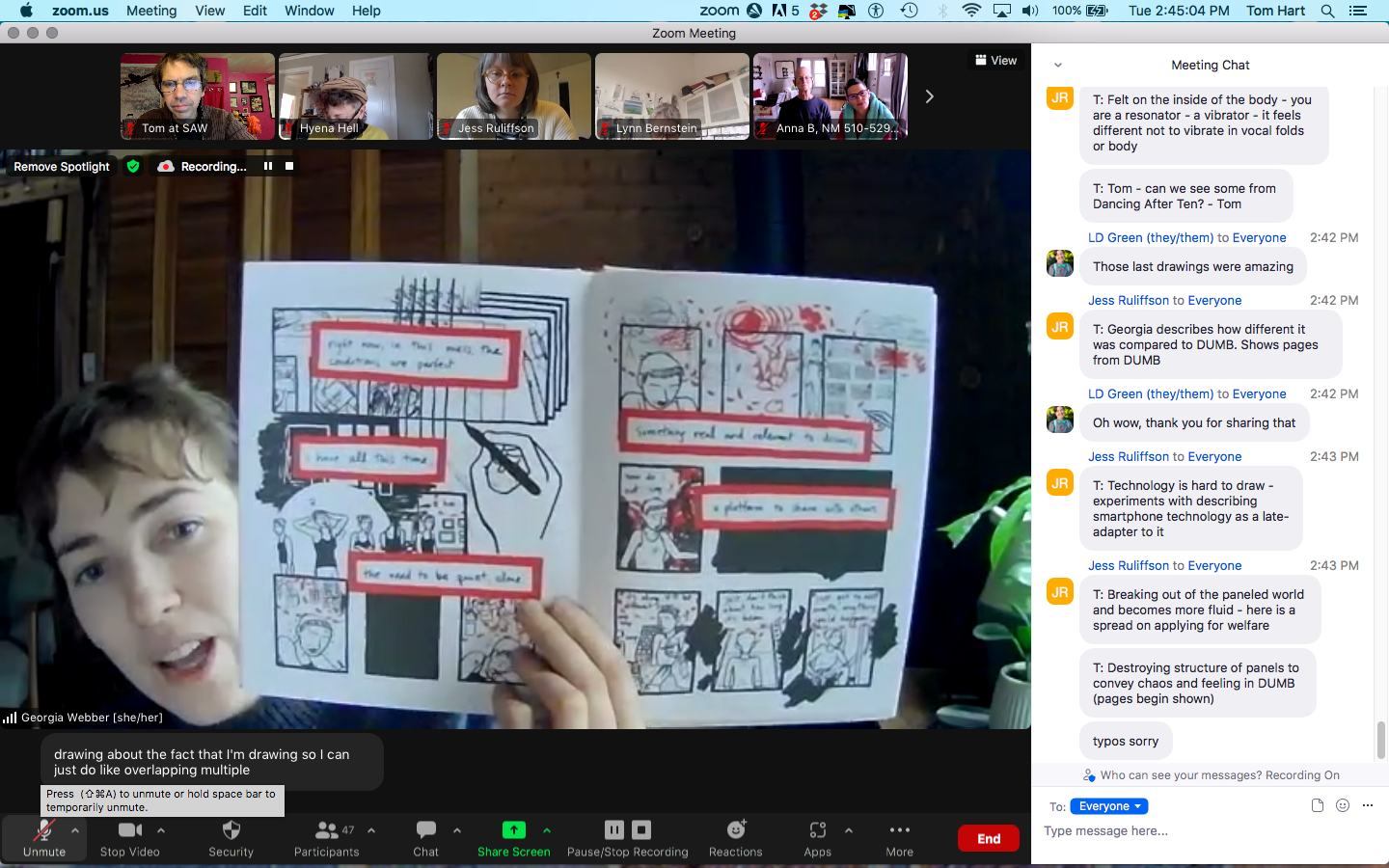This screenshot has width=1389, height=868.
Task: Click JR avatar at 'Technology is hard' message
Action: tap(1060, 482)
